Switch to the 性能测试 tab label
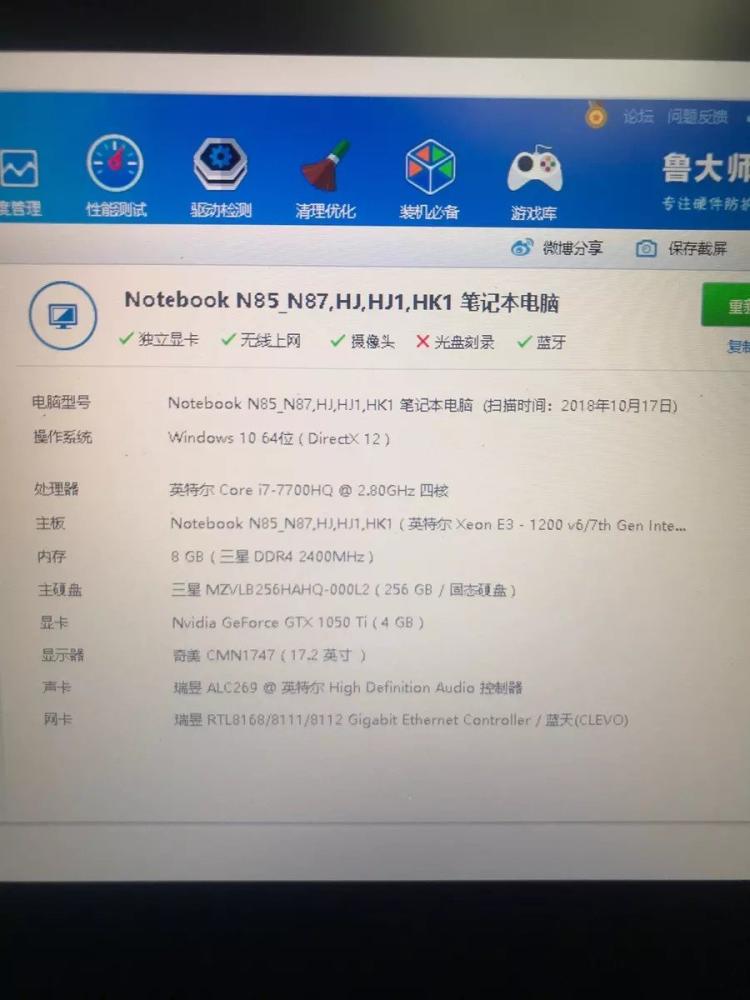The image size is (750, 1000). click(x=116, y=209)
